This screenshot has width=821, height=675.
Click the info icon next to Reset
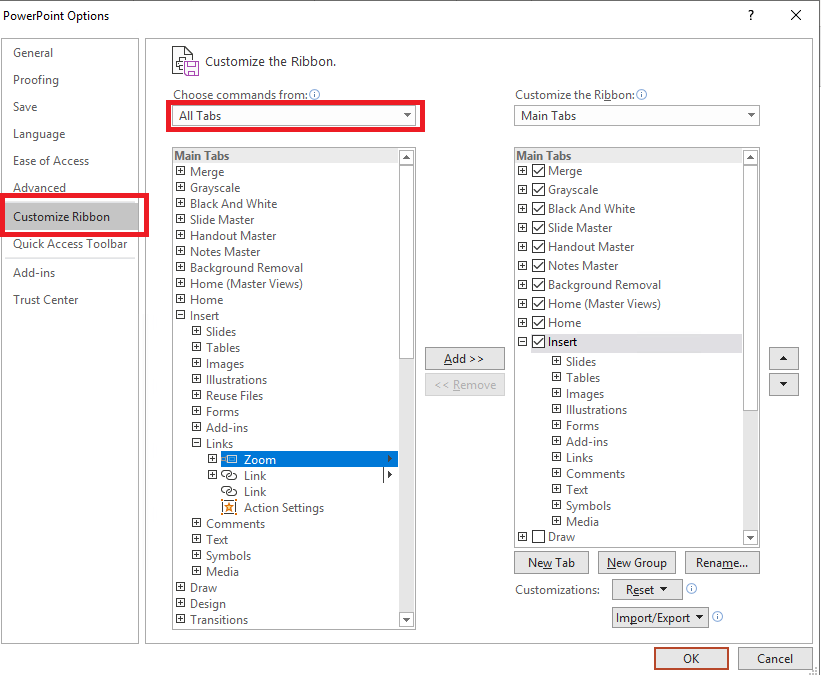[x=692, y=589]
